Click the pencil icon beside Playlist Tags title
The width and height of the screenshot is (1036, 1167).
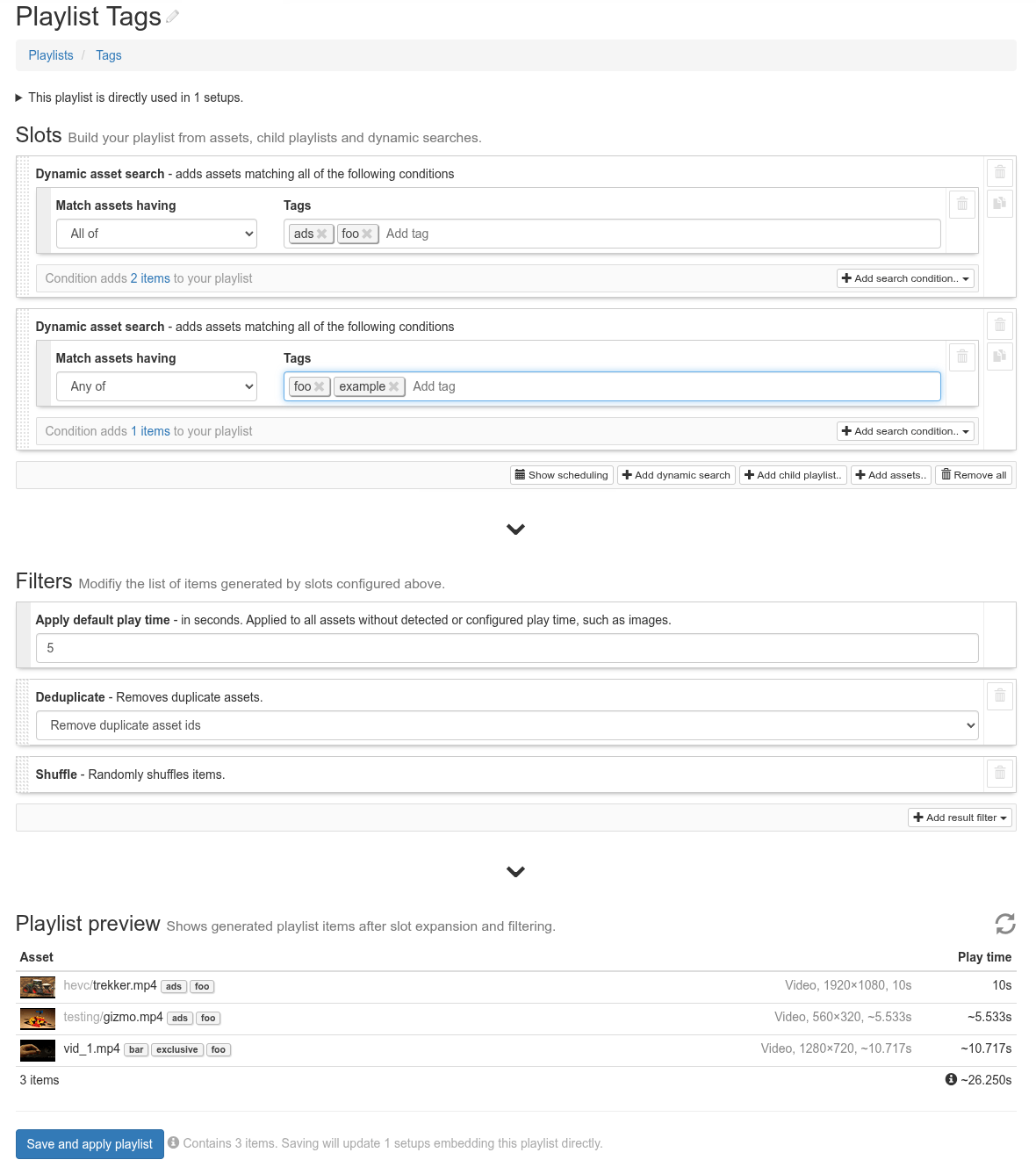tap(173, 17)
